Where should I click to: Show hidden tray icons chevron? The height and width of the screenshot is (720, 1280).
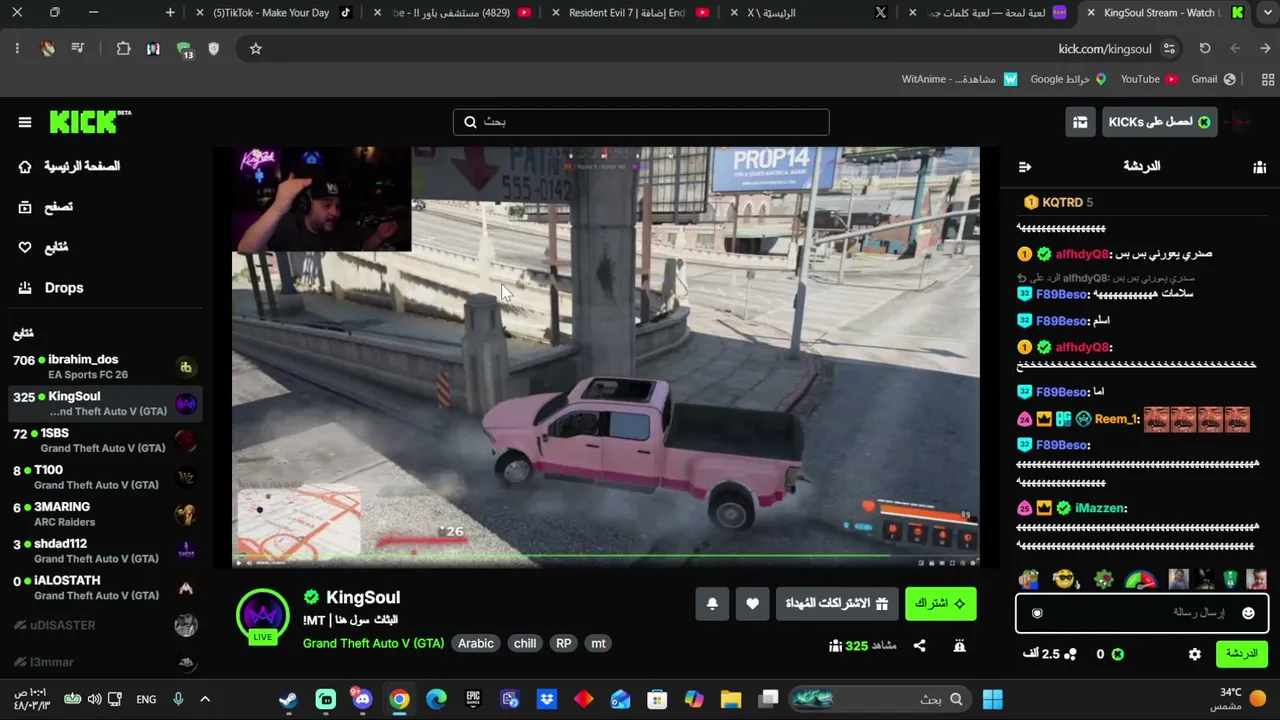(205, 700)
